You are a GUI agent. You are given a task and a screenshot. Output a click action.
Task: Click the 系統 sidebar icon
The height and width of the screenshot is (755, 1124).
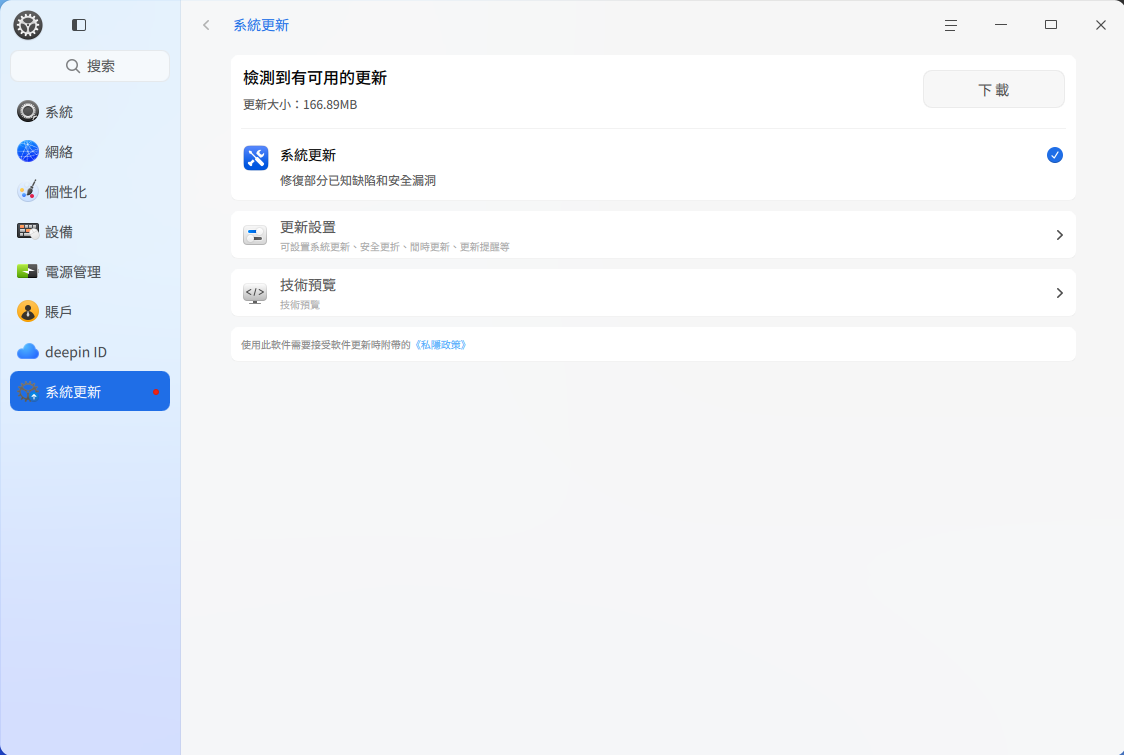pyautogui.click(x=27, y=111)
